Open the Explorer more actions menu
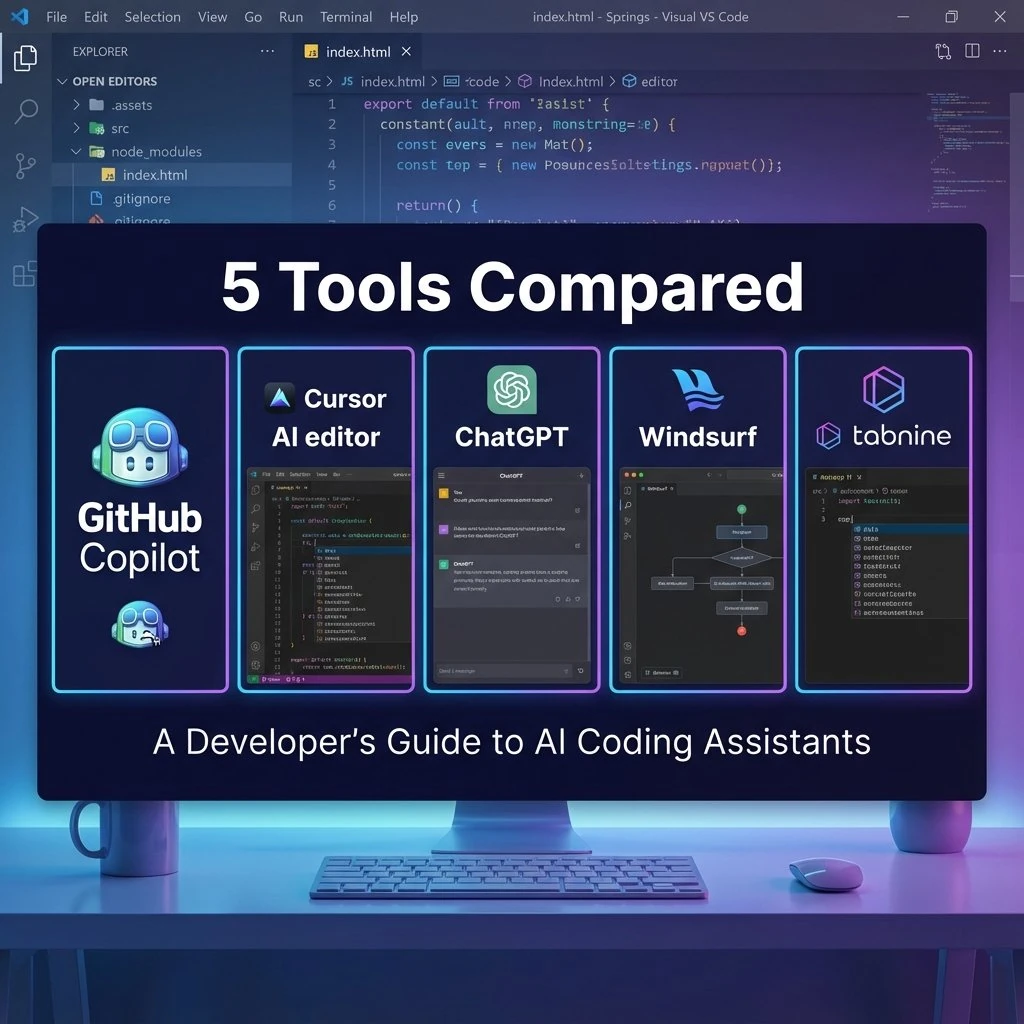Image resolution: width=1024 pixels, height=1024 pixels. (x=266, y=51)
